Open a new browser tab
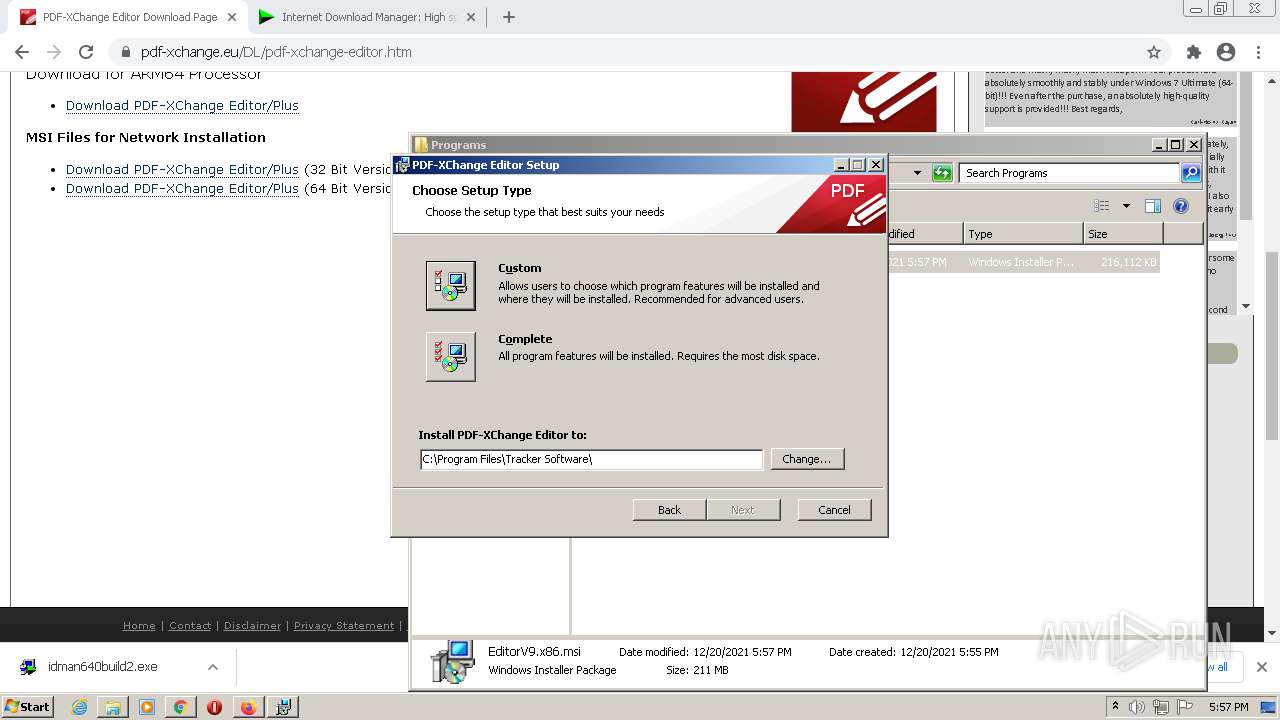 [x=508, y=17]
